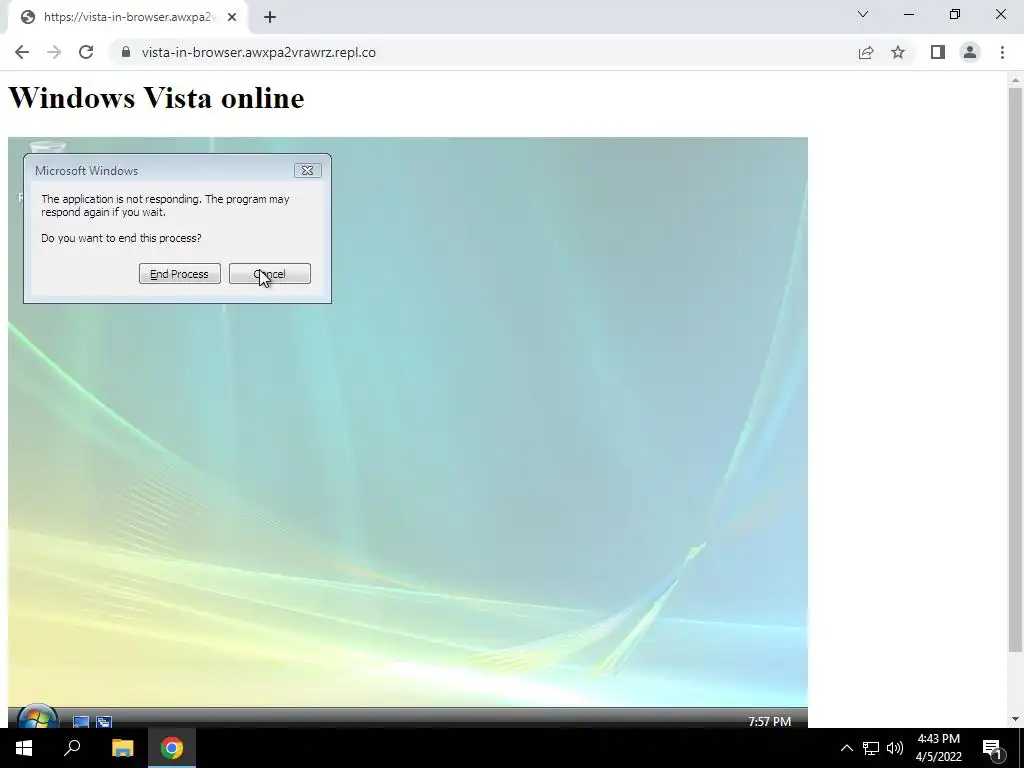Reload the page with the refresh icon
This screenshot has height=768, width=1024.
coord(86,52)
